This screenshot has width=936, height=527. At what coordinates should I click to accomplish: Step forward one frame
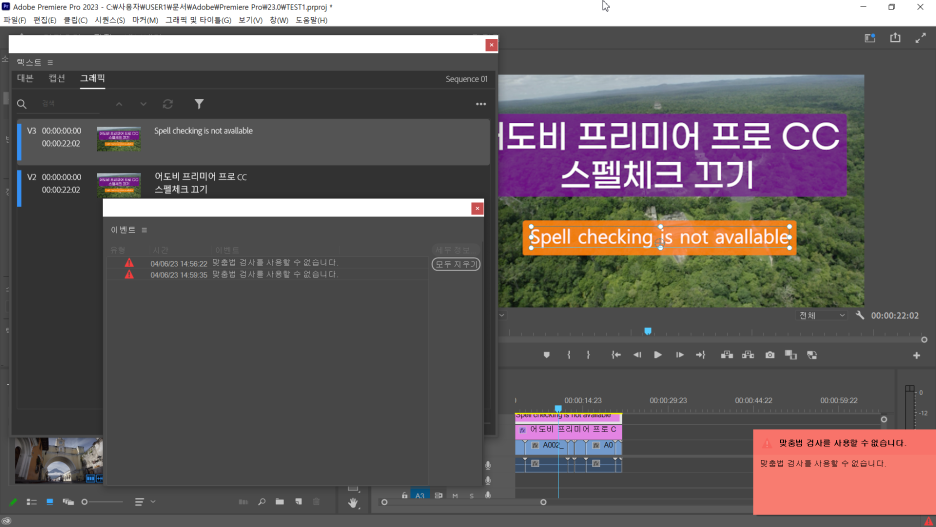point(679,355)
